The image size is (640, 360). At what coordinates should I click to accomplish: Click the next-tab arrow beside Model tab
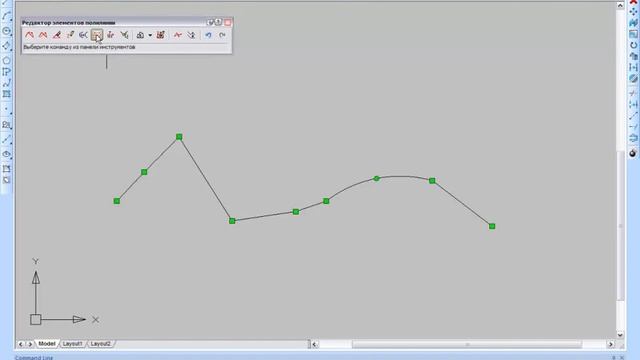pos(30,344)
